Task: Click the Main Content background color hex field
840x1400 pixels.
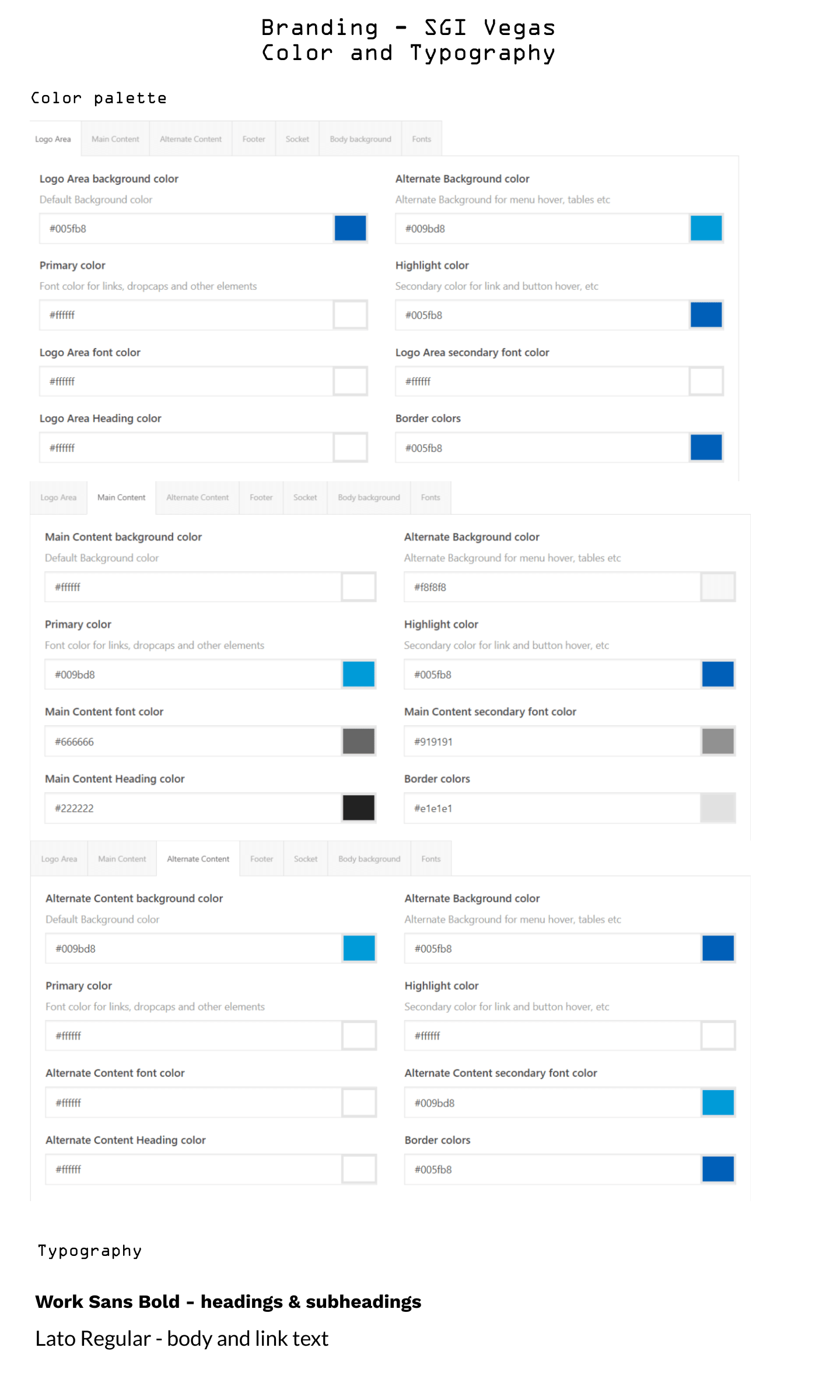Action: pos(192,587)
